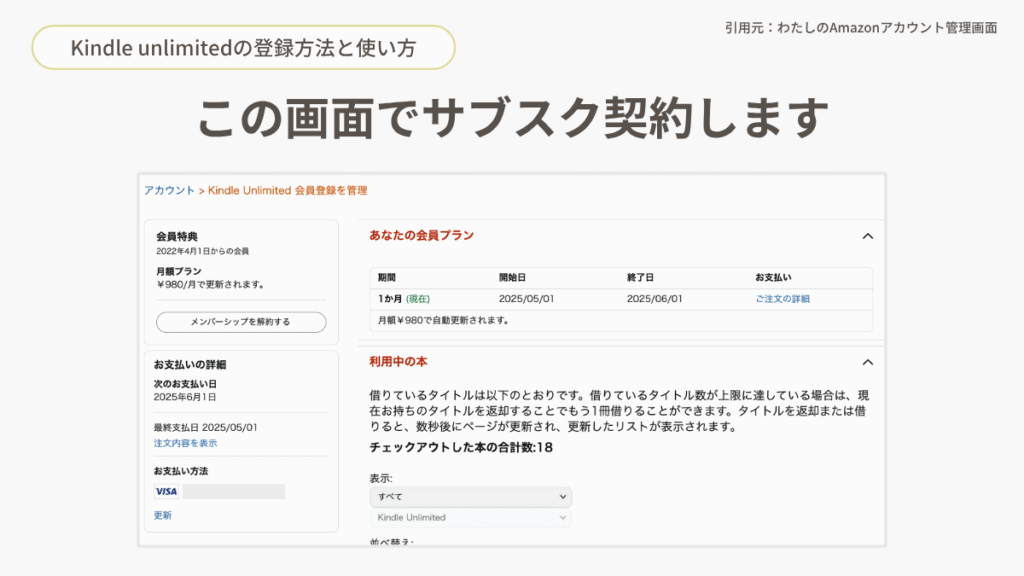
Task: Collapse the 利用中の本 section chevron
Action: click(x=867, y=362)
